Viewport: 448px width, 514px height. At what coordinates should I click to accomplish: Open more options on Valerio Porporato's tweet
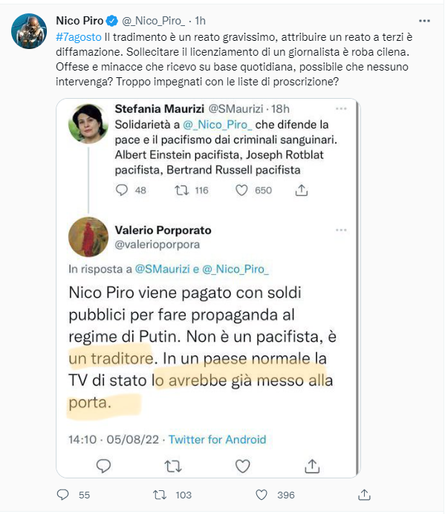pos(341,230)
